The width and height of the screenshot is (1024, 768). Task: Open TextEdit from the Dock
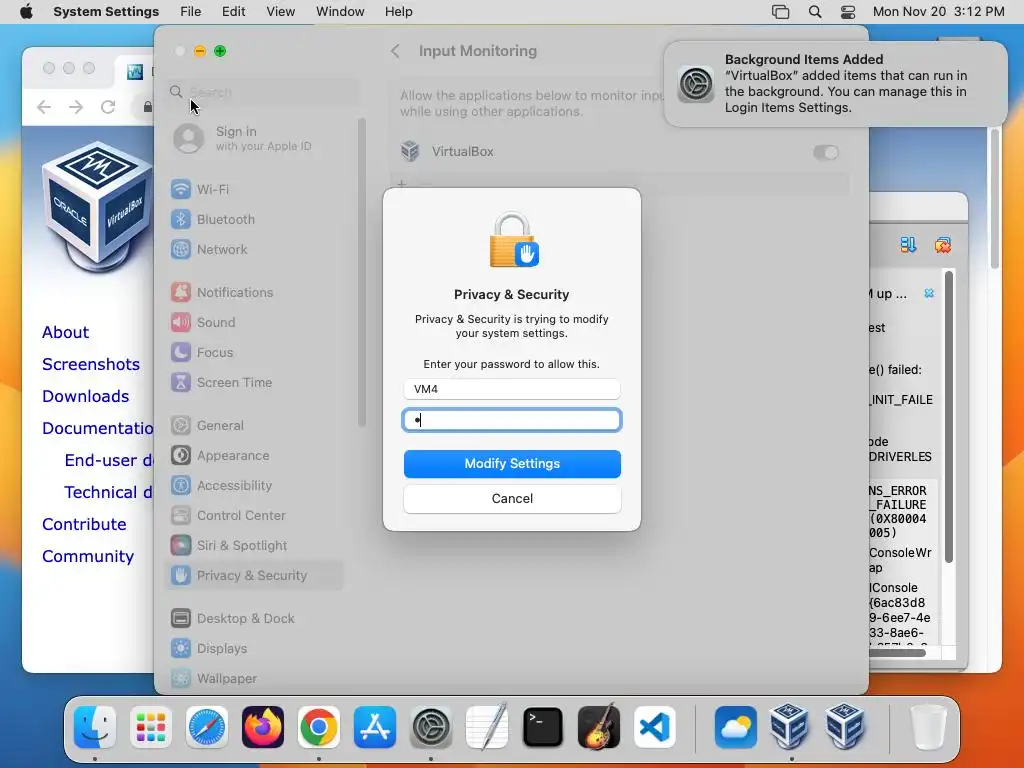click(x=487, y=727)
